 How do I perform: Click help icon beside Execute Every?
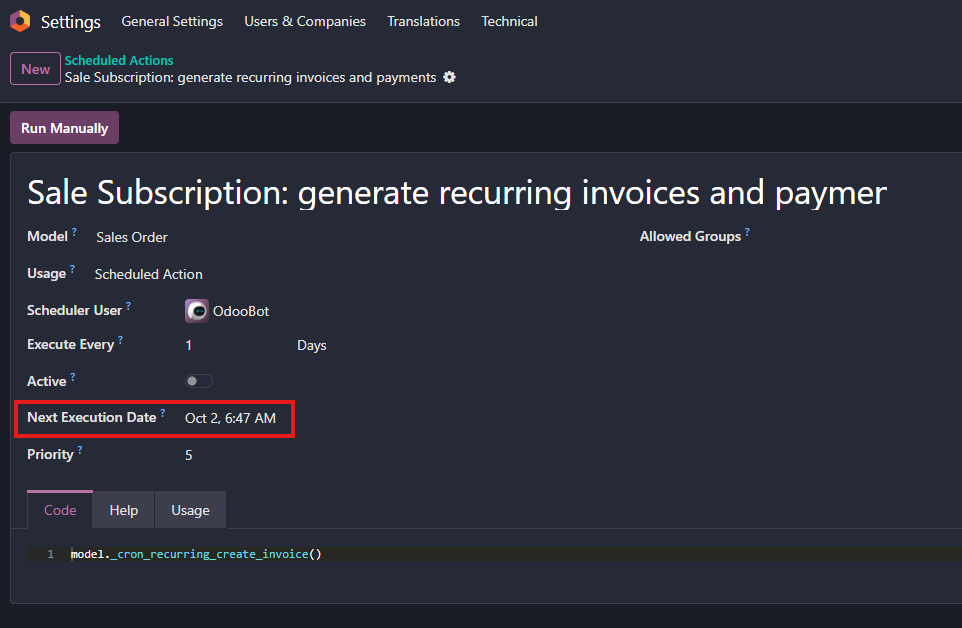point(120,341)
